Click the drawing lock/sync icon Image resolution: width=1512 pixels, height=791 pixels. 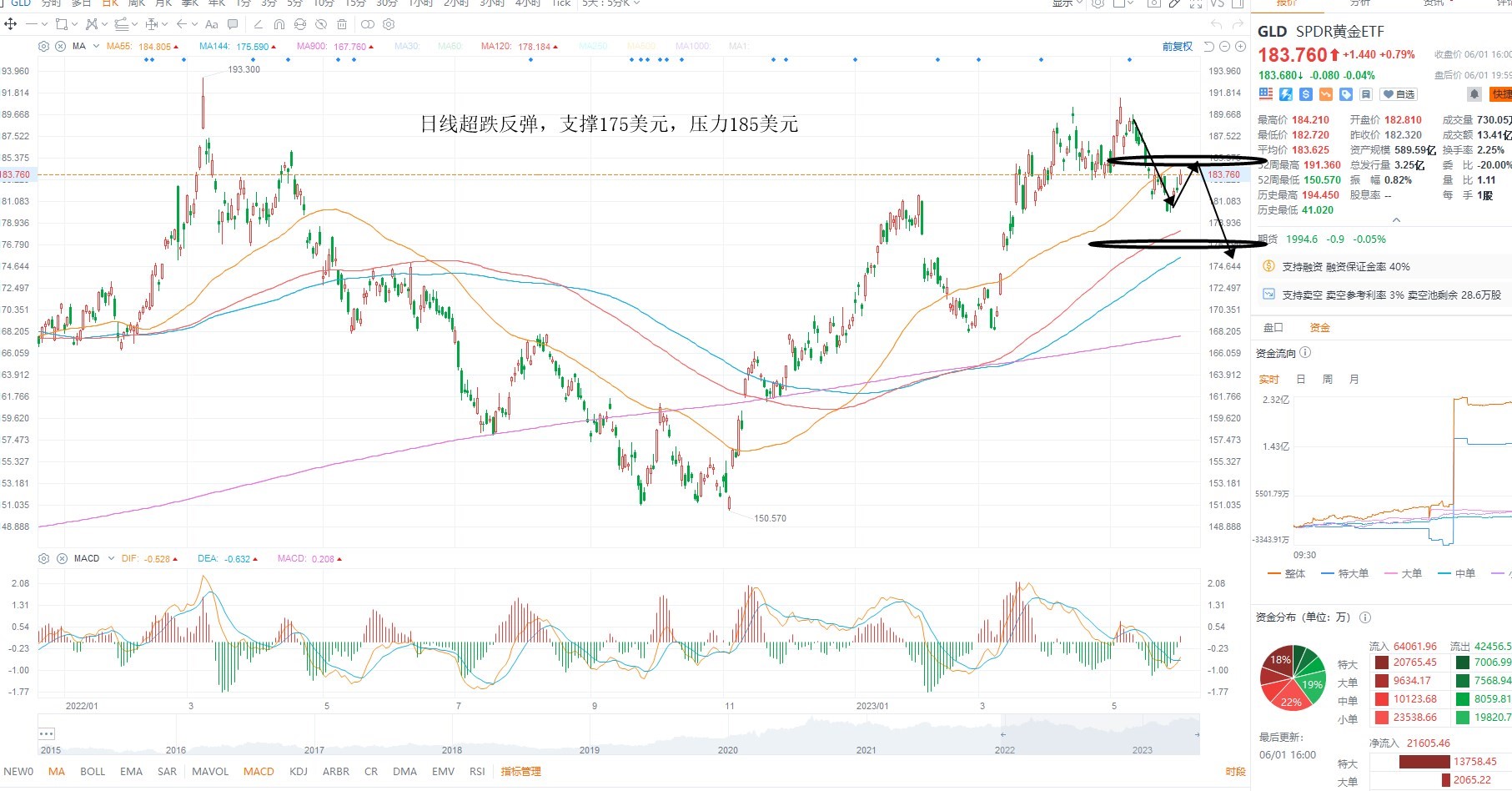(300, 24)
